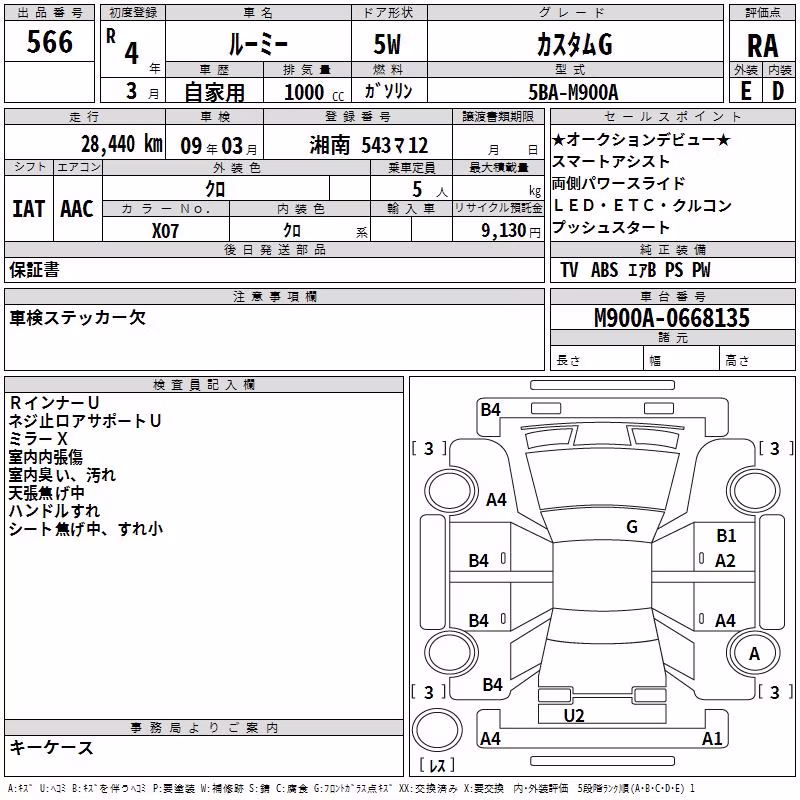Select U2 dent mark on rear bumper
This screenshot has height=800, width=800.
574,716
